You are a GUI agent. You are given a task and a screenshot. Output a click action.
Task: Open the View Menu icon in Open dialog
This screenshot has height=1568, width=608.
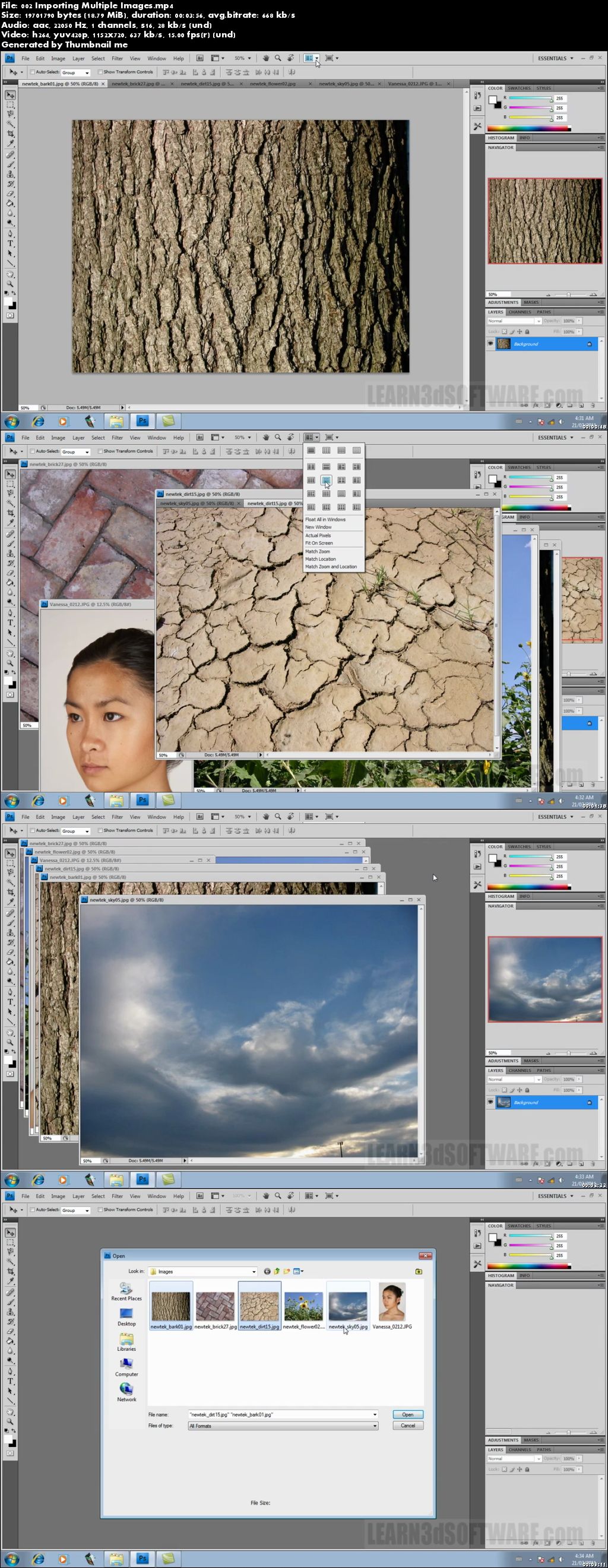298,1271
